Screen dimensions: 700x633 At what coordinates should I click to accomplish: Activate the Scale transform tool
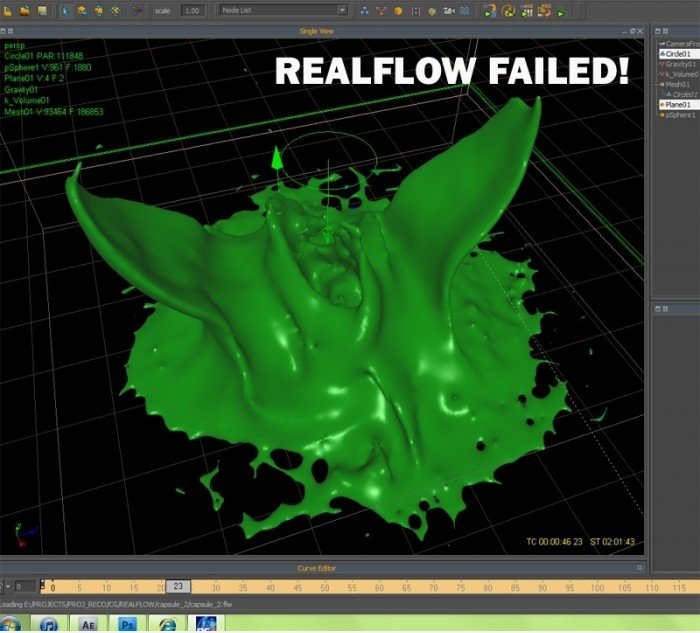point(116,11)
